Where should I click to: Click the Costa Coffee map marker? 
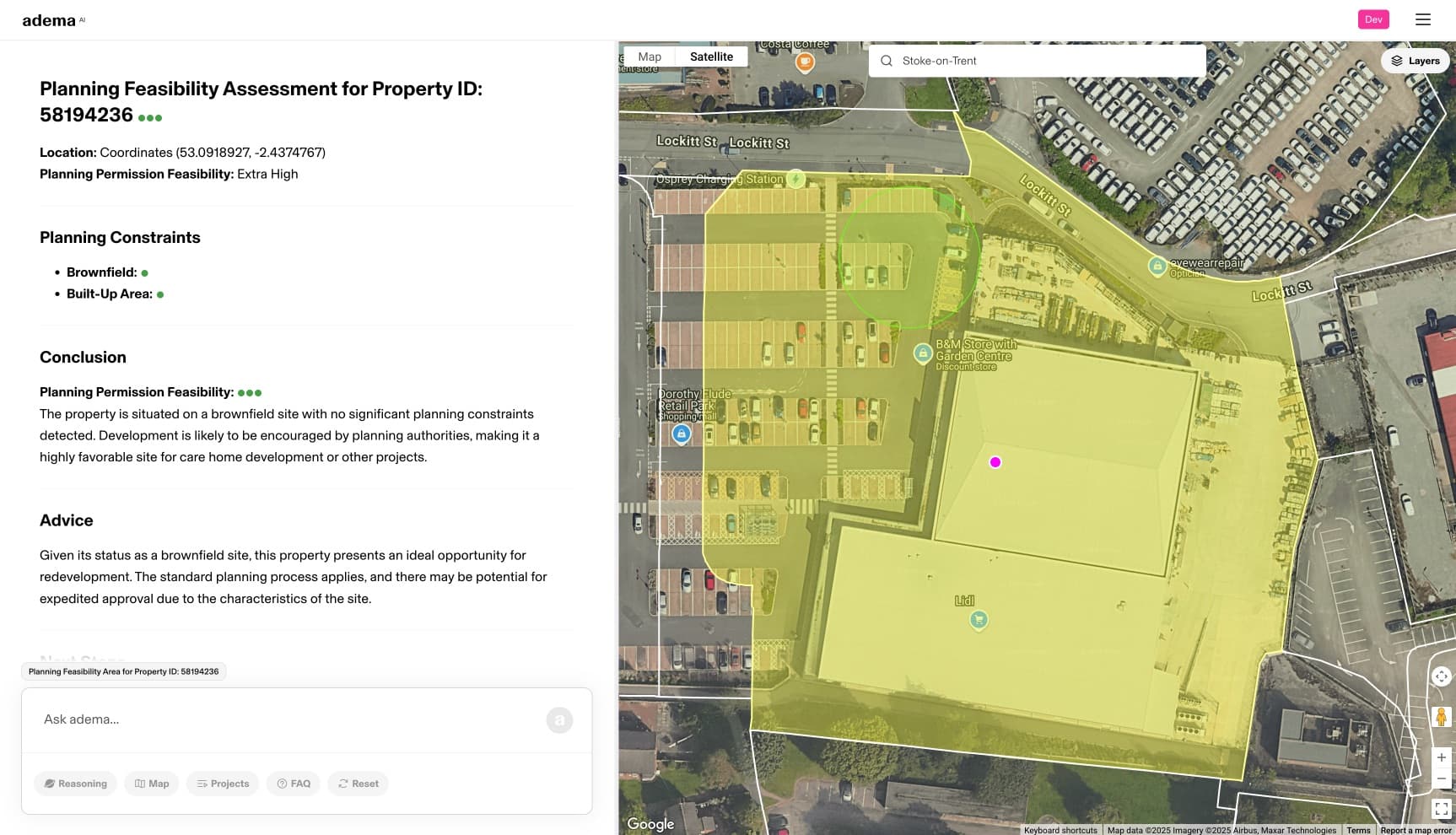click(x=805, y=62)
